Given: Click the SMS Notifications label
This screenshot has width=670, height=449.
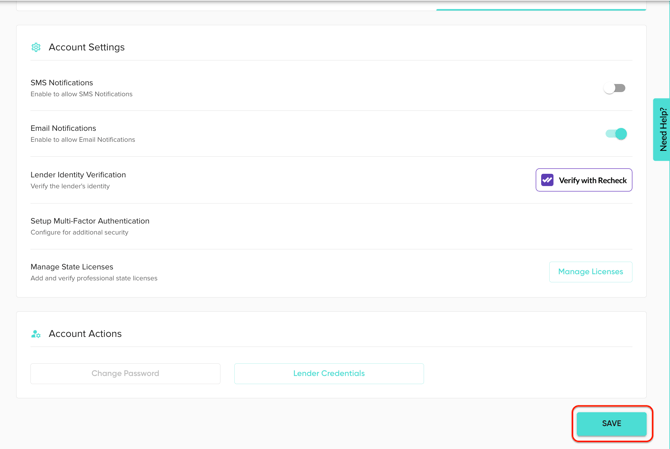Looking at the screenshot, I should 62,83.
